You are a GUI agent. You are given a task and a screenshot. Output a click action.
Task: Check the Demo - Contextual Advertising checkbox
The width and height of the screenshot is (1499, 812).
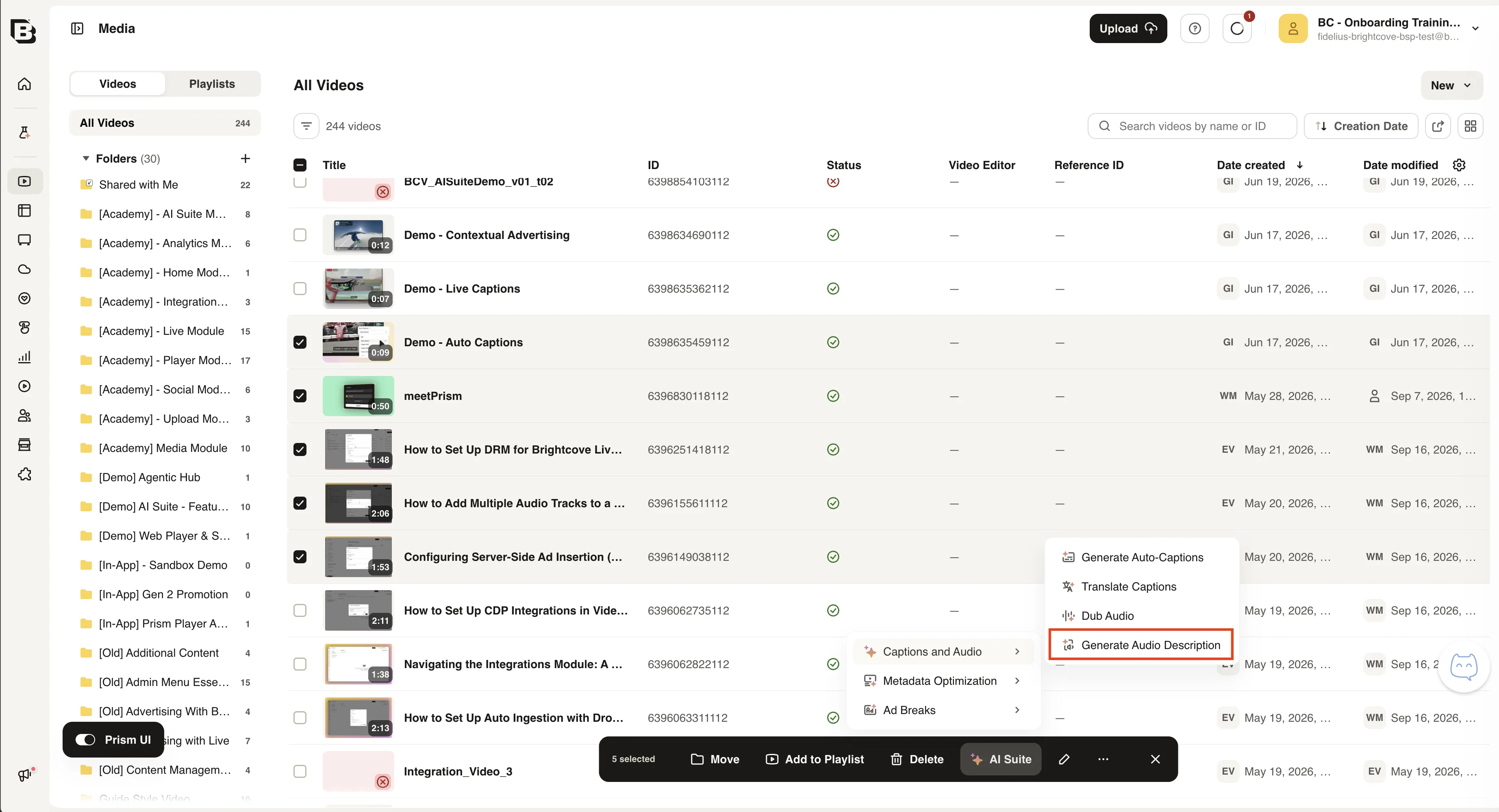[300, 235]
